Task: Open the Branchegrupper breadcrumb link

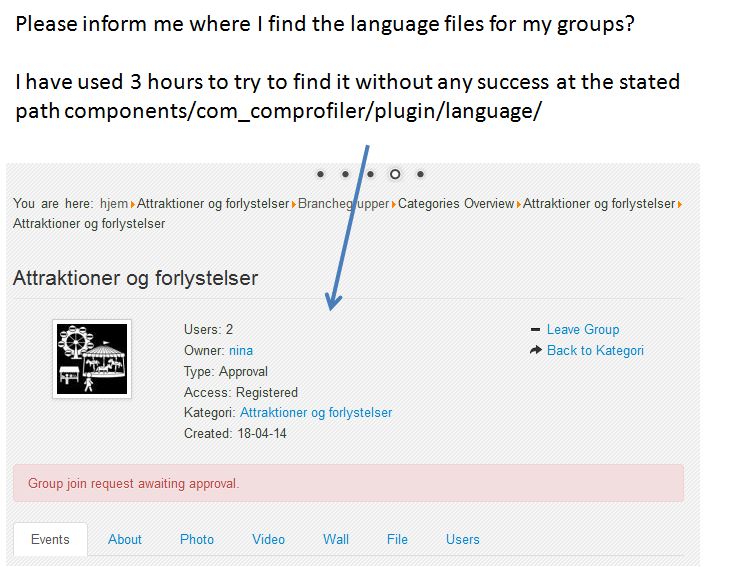Action: point(343,203)
